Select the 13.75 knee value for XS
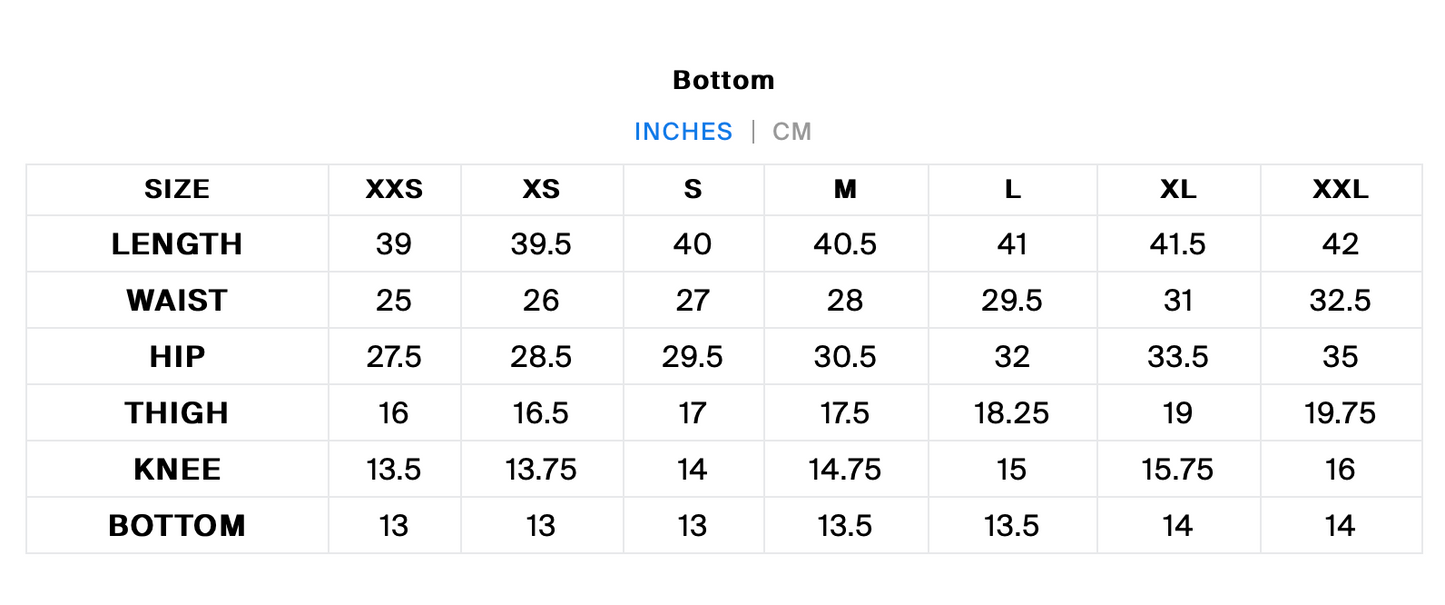 pos(541,469)
